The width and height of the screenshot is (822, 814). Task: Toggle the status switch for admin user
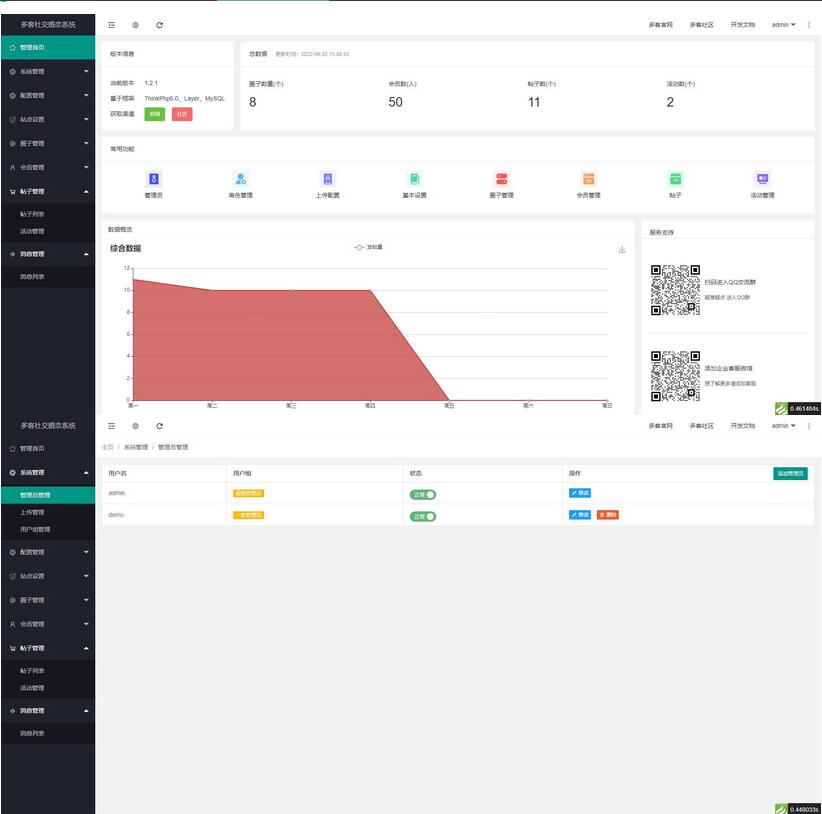click(x=423, y=494)
